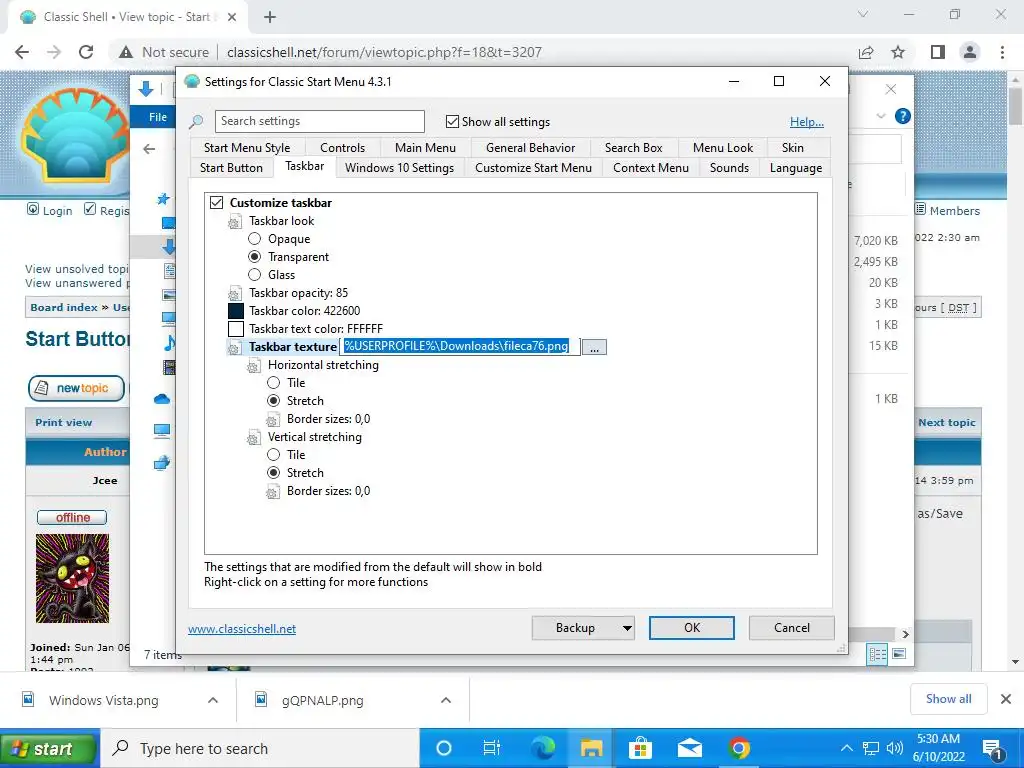Click the volume speaker icon in system tray
This screenshot has width=1024, height=768.
click(895, 748)
